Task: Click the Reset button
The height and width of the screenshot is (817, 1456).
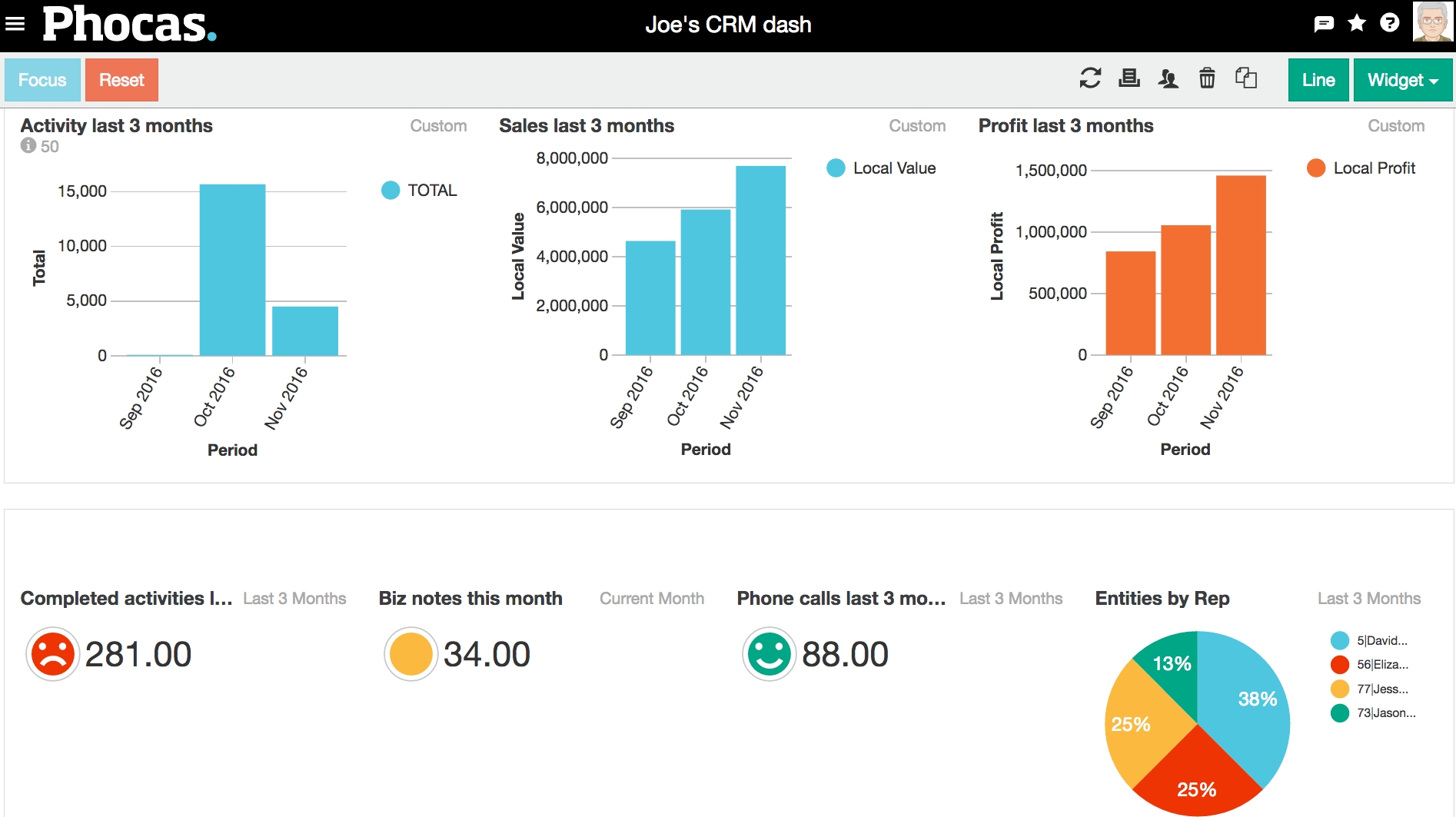Action: [x=121, y=80]
